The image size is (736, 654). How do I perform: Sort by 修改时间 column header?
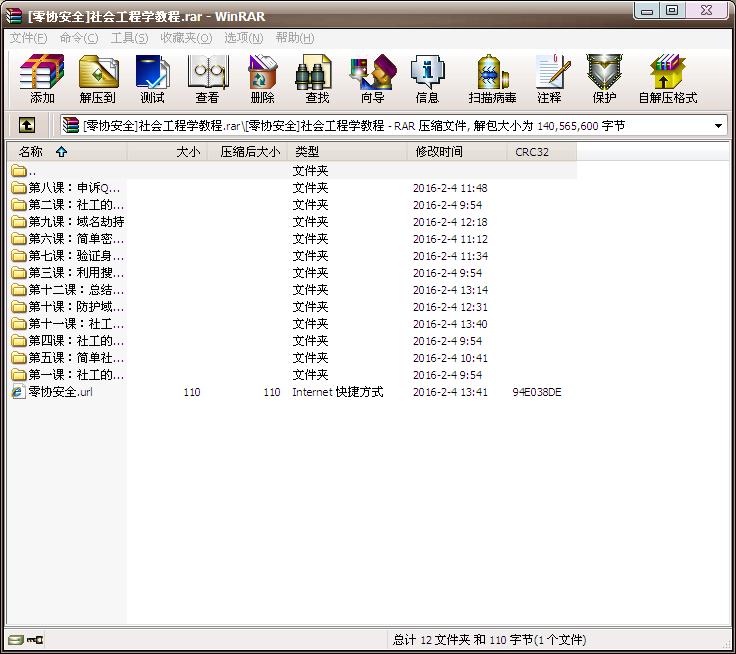pos(457,152)
